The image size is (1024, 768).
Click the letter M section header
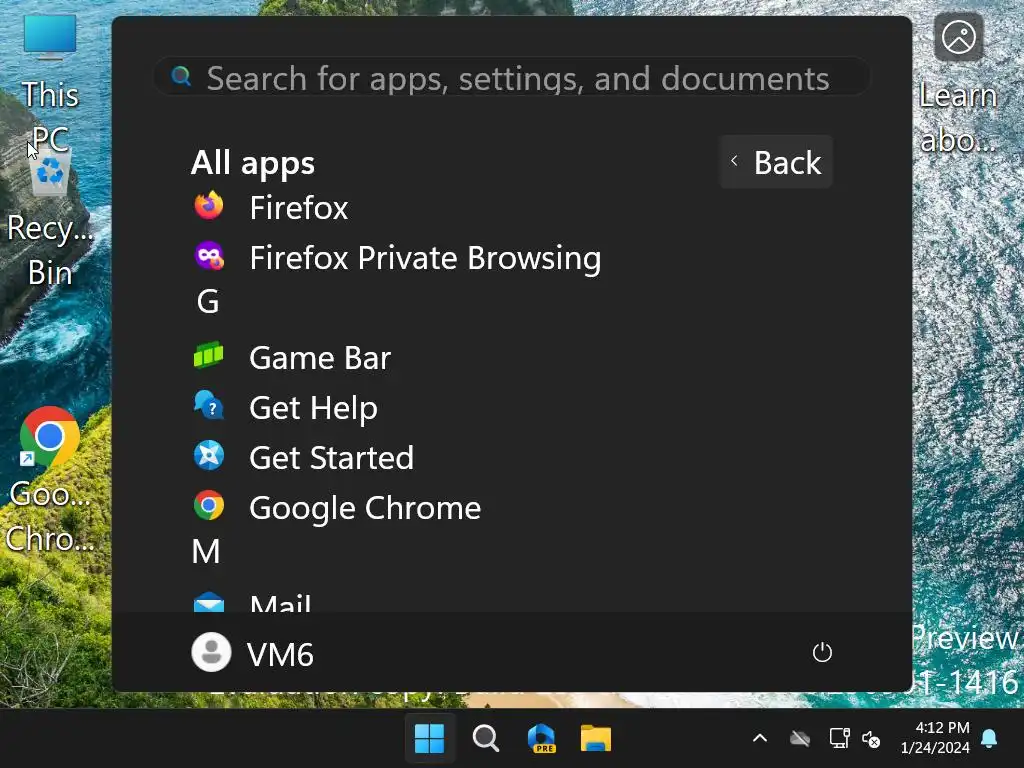point(206,552)
